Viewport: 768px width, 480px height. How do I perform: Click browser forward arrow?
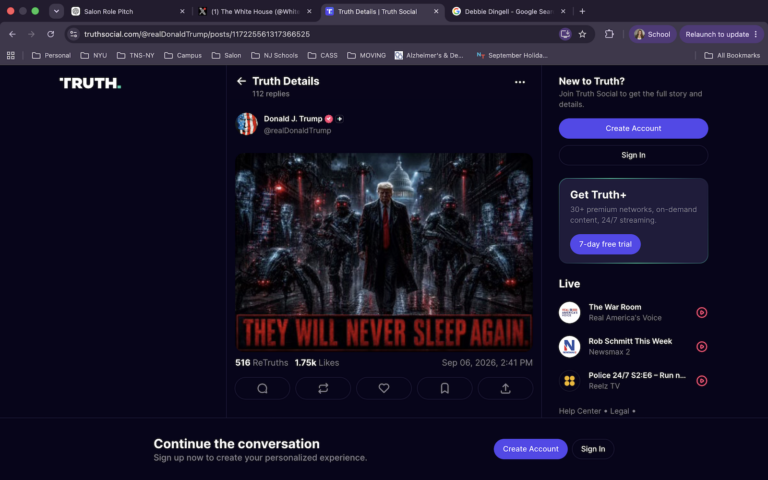pos(31,34)
